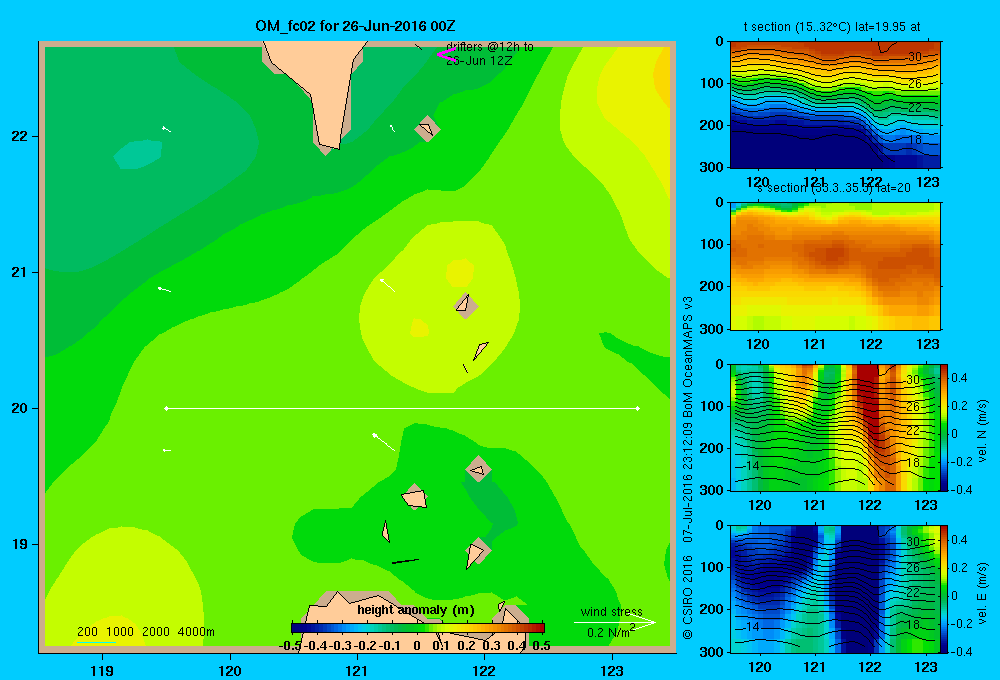Click the white current arrow near 21N 121.2E

(387, 285)
